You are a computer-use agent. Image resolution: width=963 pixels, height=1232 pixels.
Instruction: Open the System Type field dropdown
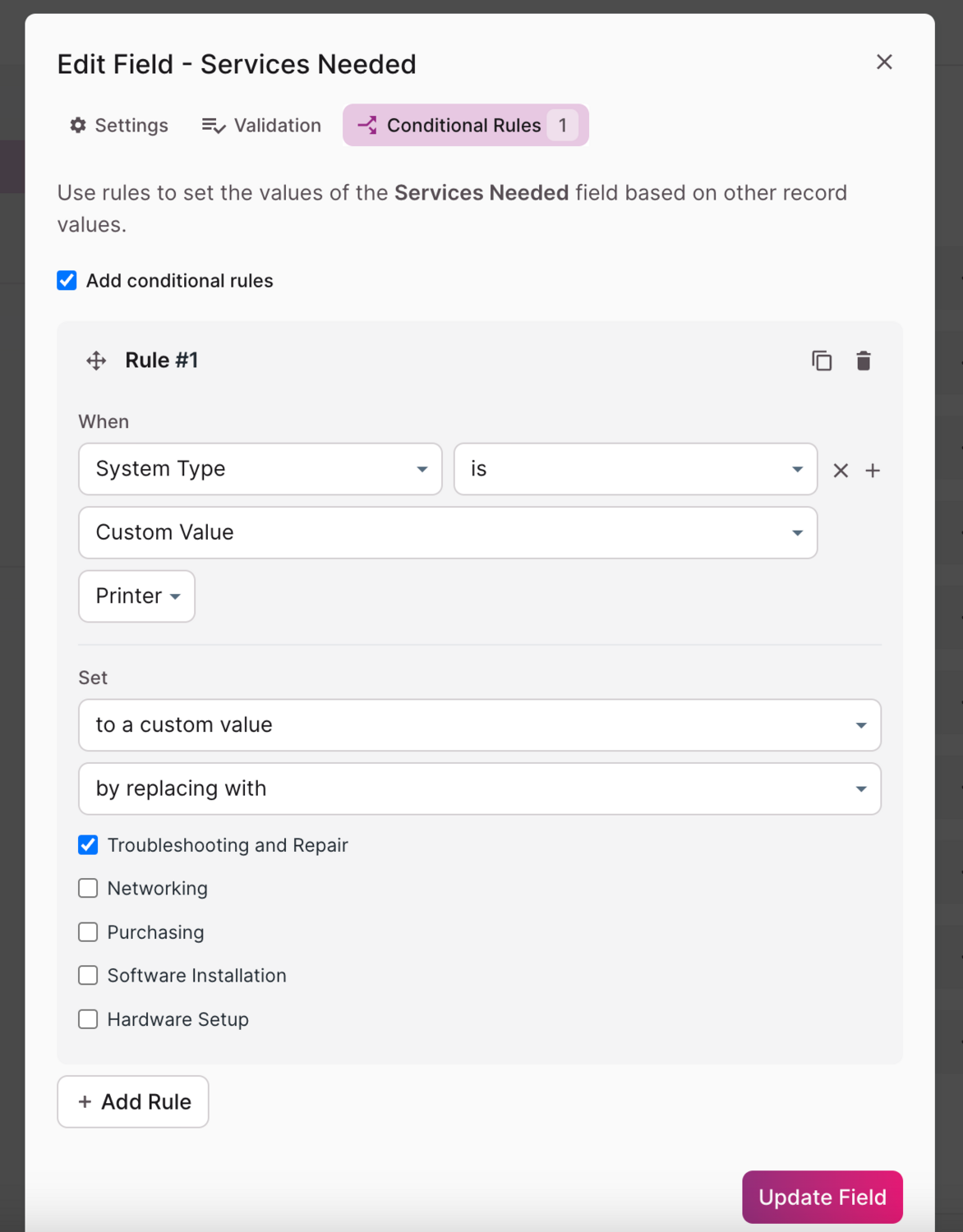pyautogui.click(x=260, y=469)
